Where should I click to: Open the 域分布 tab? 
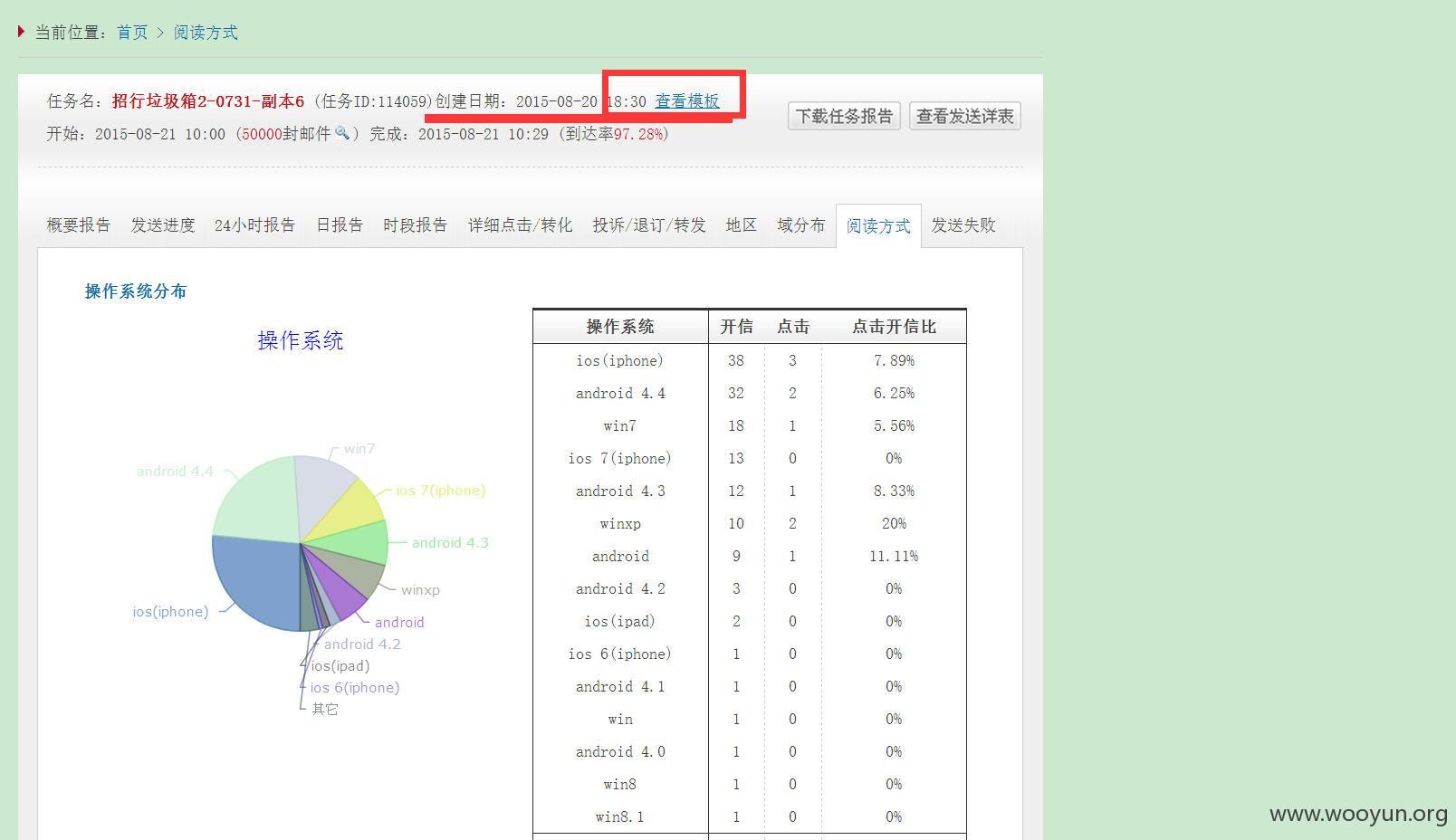(x=801, y=225)
